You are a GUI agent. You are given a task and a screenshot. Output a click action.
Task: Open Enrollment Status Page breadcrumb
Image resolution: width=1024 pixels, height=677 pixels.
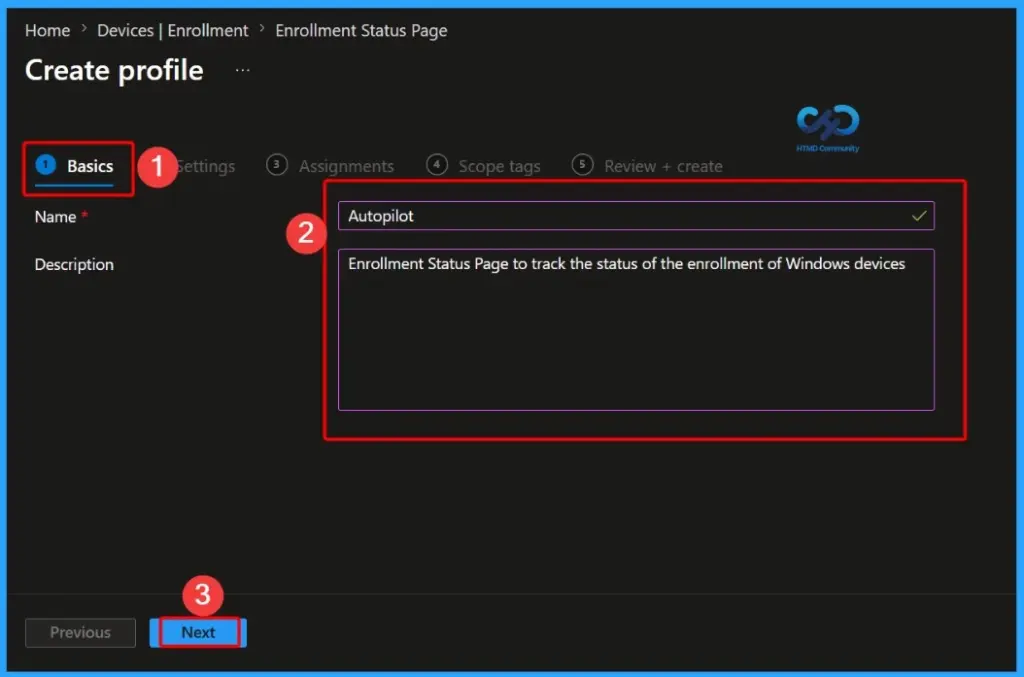tap(361, 31)
